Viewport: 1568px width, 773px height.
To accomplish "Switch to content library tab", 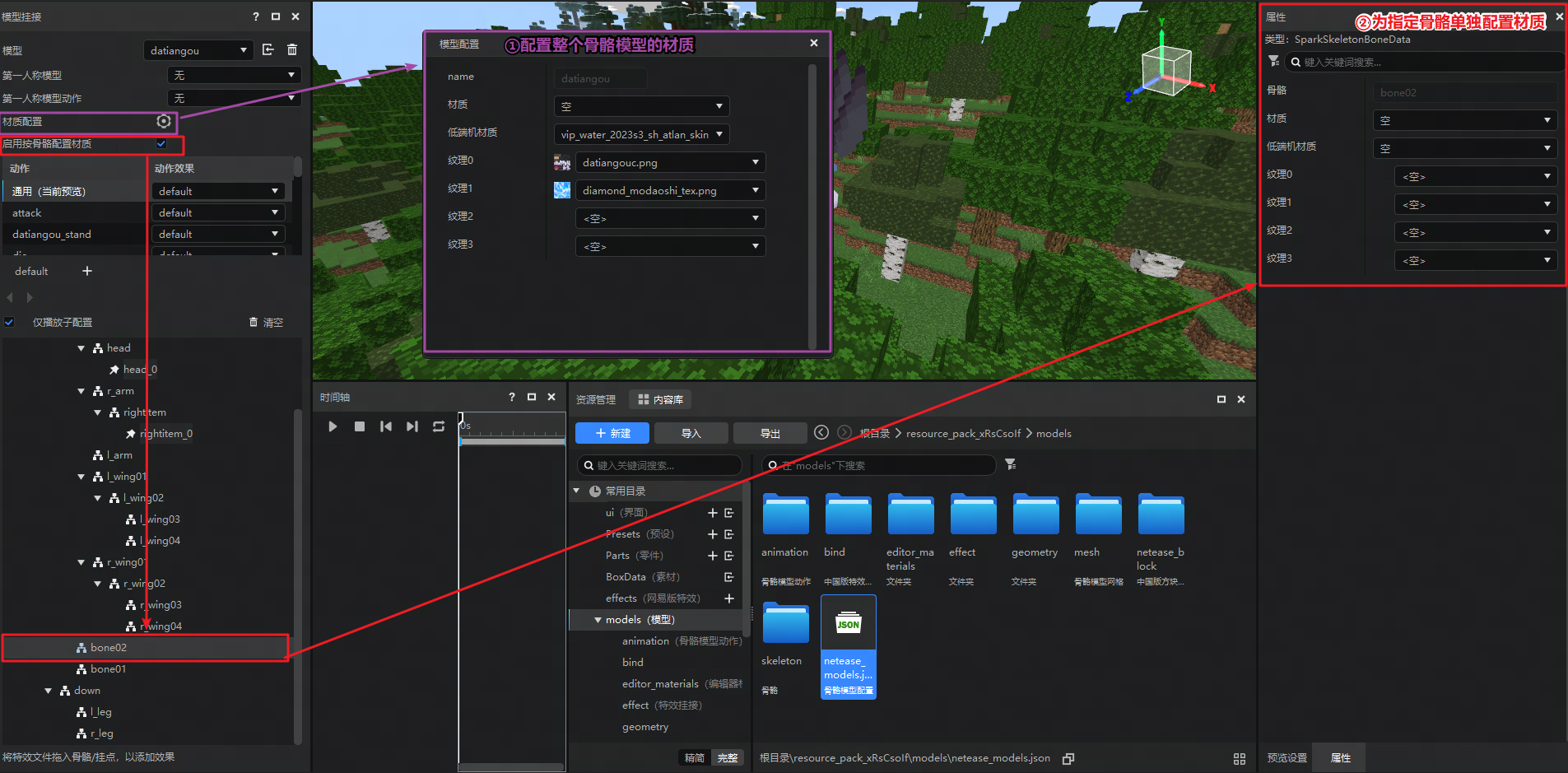I will click(x=660, y=400).
